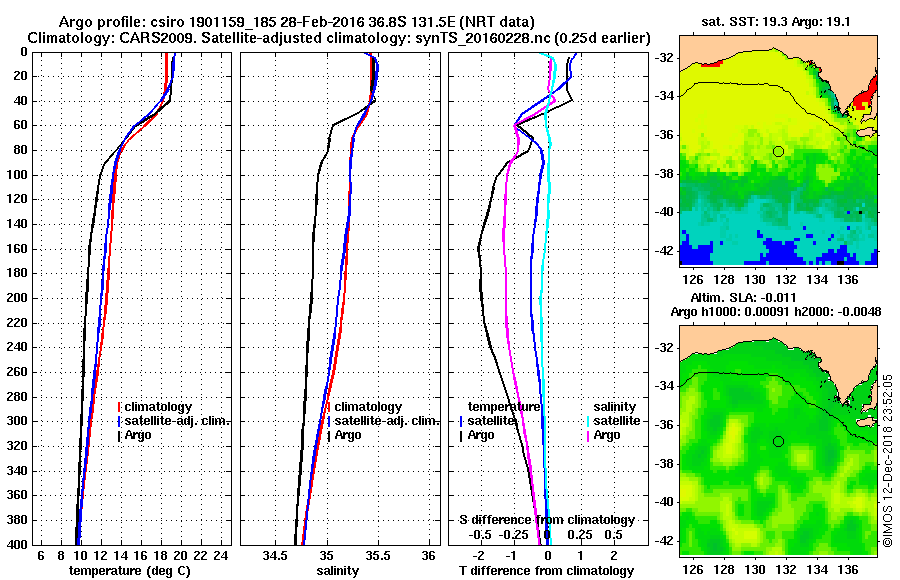Click the Climatology CARS2009 subtitle line
This screenshot has height=580, width=900.
[x=339, y=38]
